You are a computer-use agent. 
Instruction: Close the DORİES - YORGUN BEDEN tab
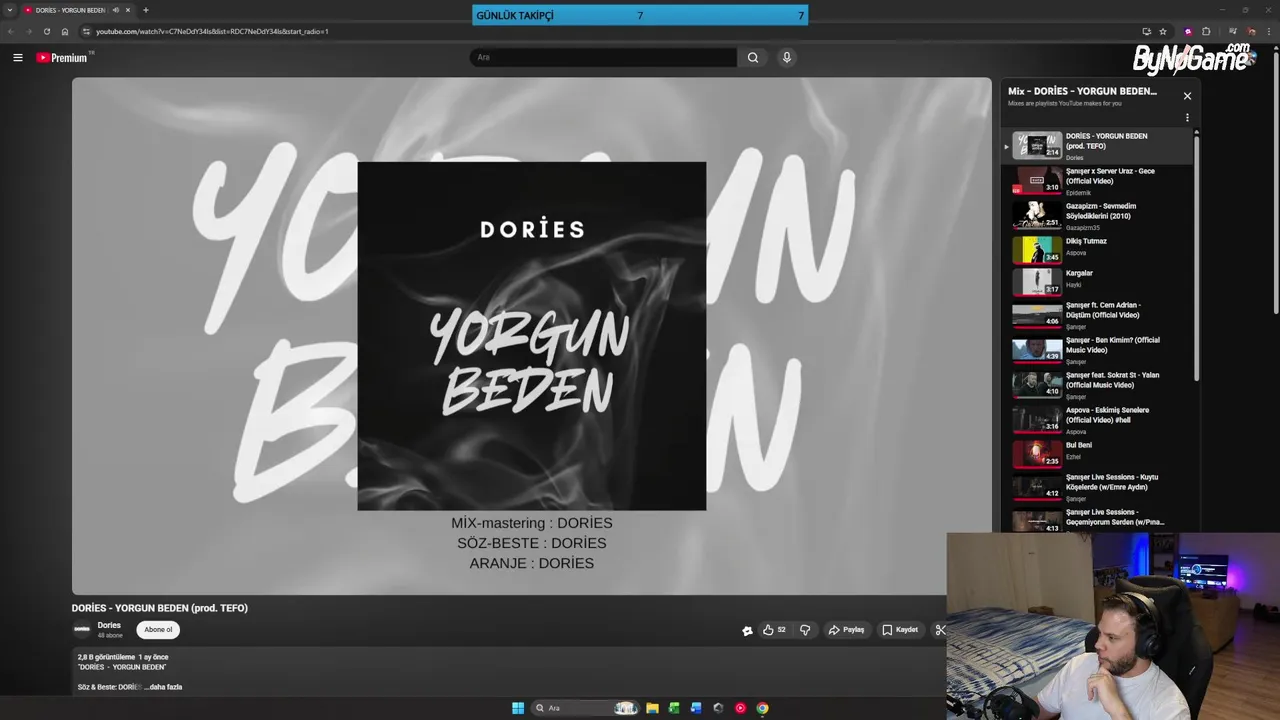click(x=128, y=10)
